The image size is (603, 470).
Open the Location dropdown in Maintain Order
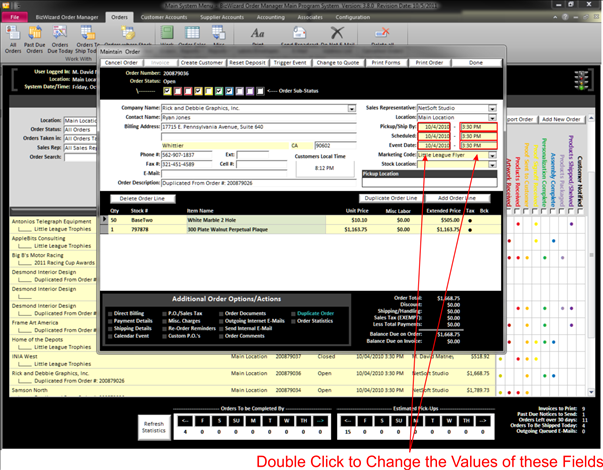pyautogui.click(x=492, y=118)
